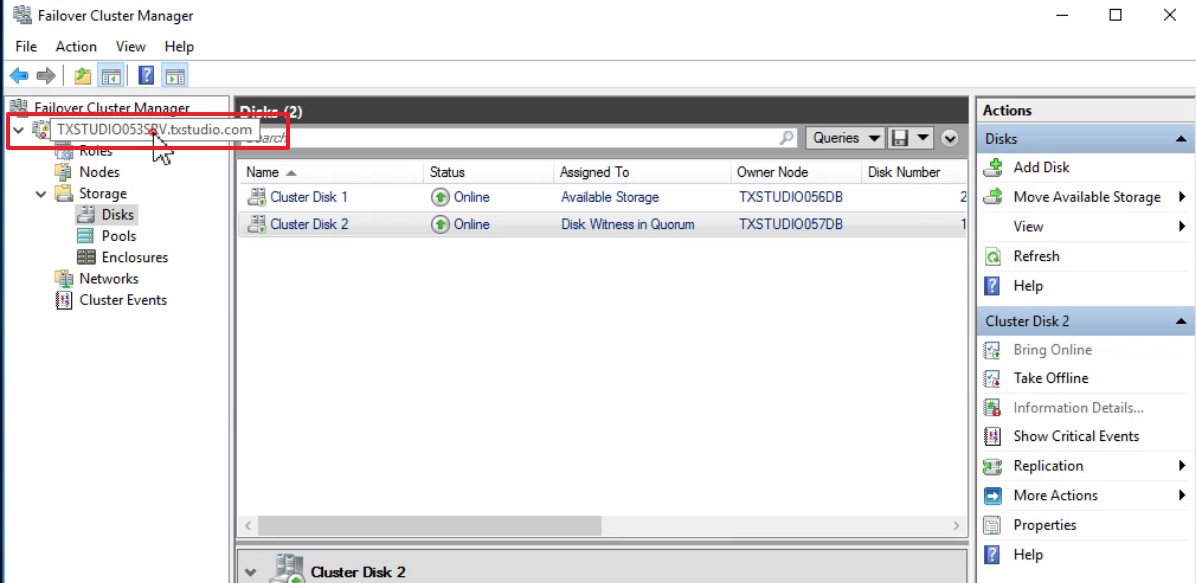Collapse the Cluster Disk 2 Actions section
Screen dimensions: 1196x583
[x=1181, y=321]
